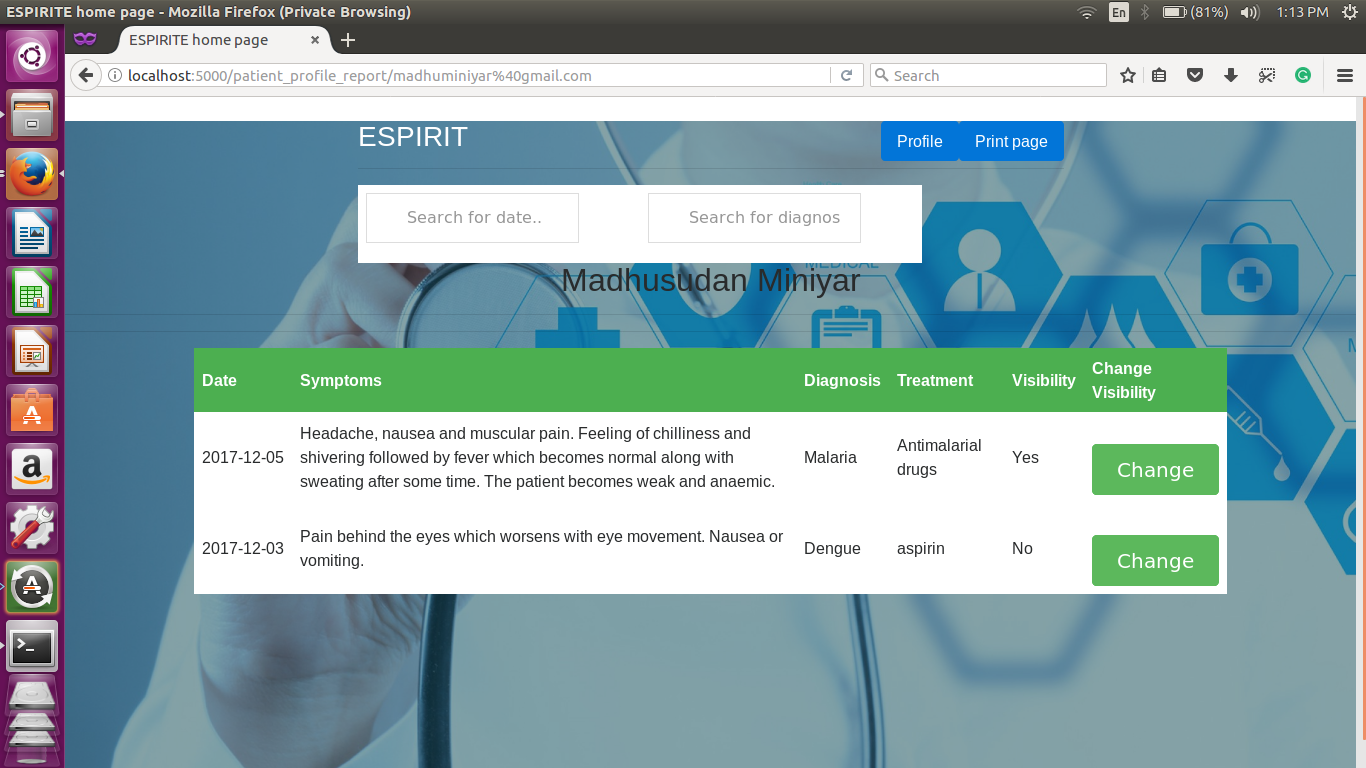Click the ESPIRIT brand link
The height and width of the screenshot is (768, 1366).
[413, 137]
